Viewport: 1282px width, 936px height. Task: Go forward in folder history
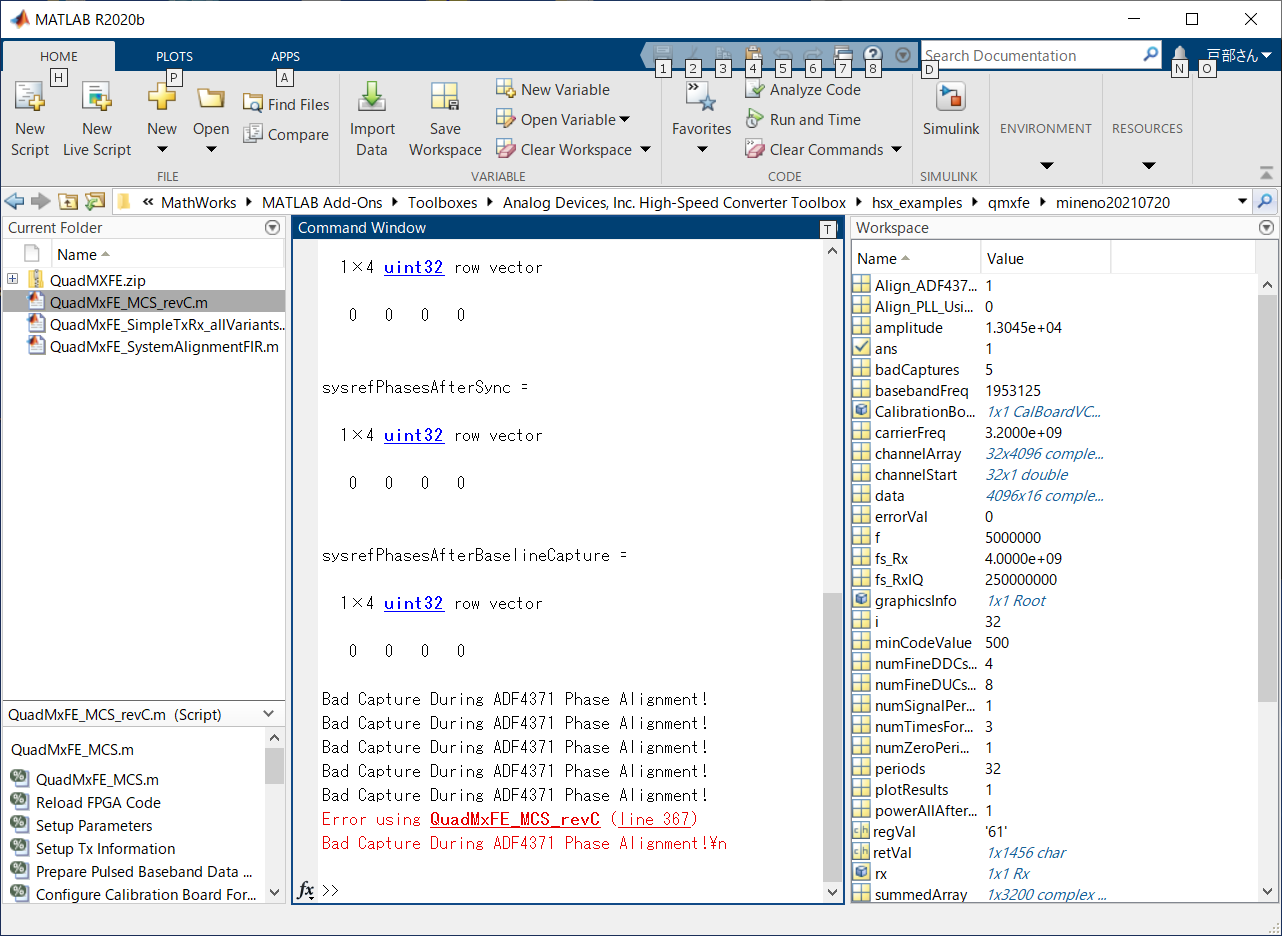[x=40, y=202]
